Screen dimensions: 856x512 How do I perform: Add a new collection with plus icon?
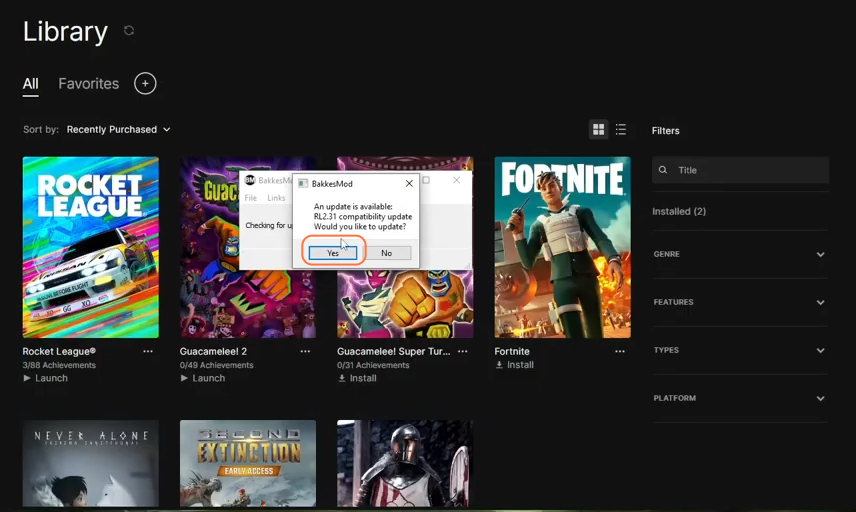tap(145, 84)
